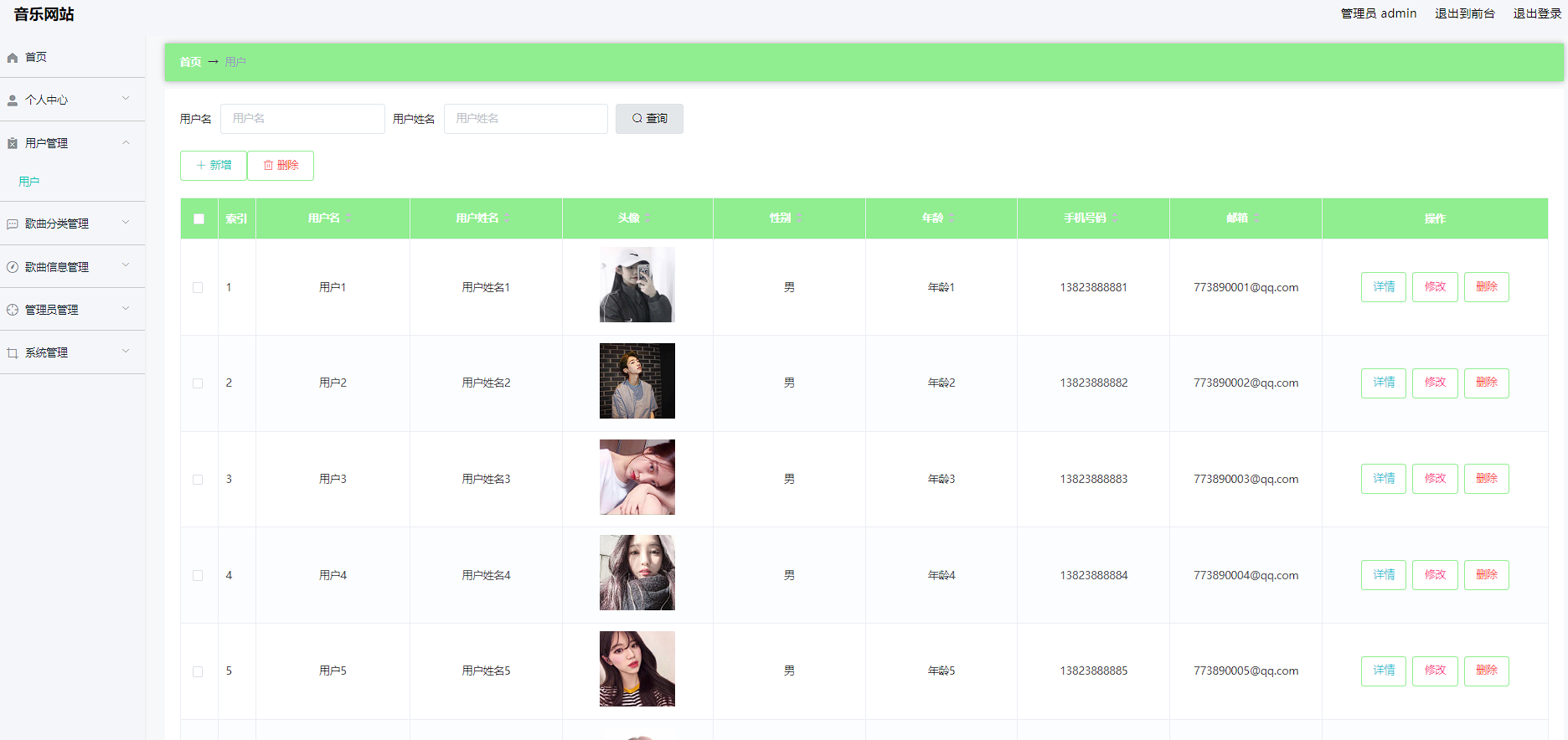The image size is (1568, 740).
Task: Click 删除 for the 用户3 row
Action: [1487, 479]
